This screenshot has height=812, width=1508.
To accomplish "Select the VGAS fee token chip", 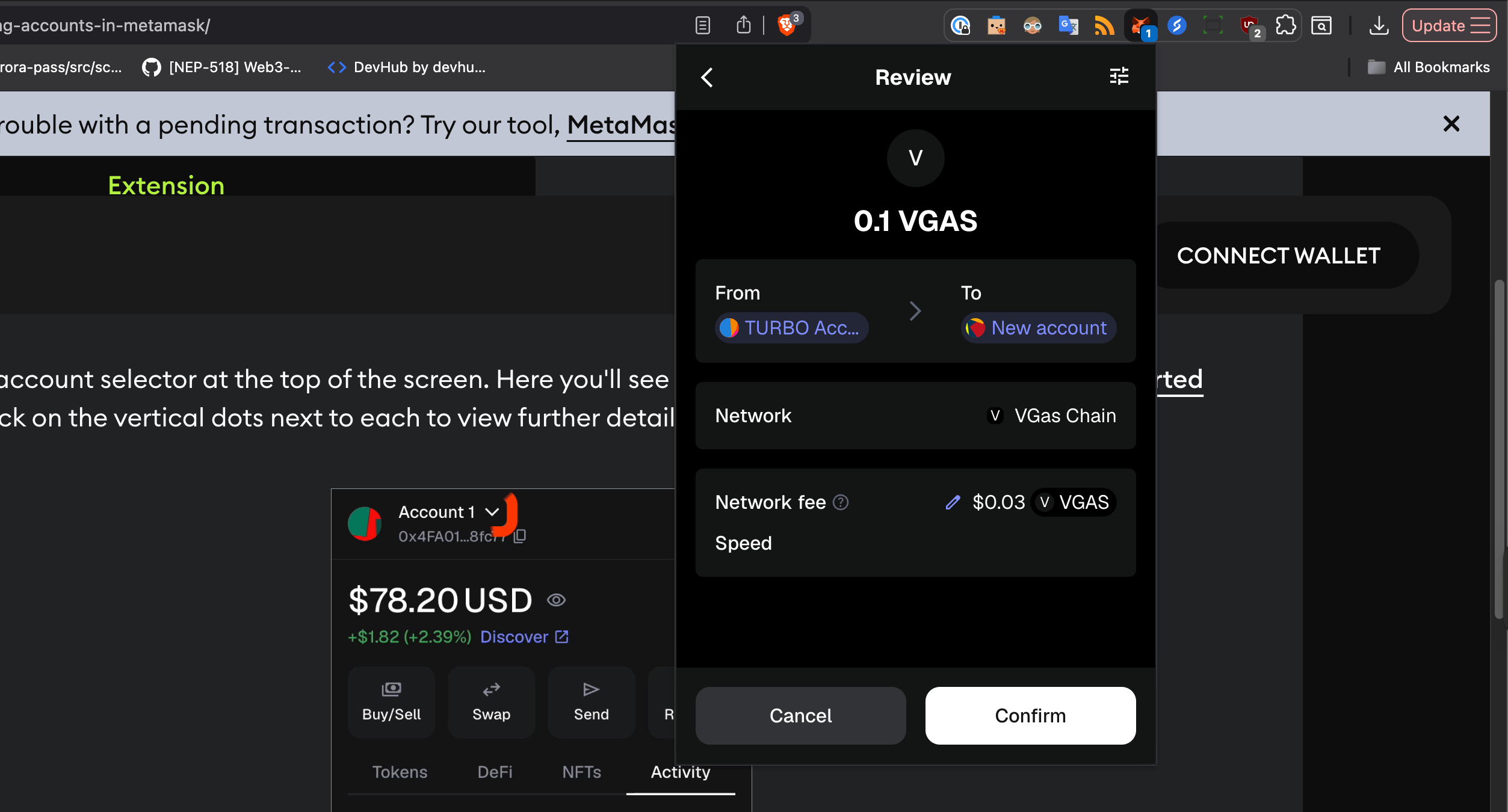I will click(1074, 502).
